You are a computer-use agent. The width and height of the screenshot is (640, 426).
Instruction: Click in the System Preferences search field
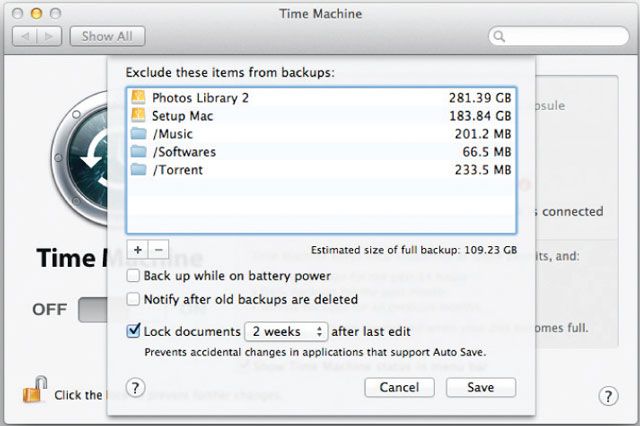[559, 36]
